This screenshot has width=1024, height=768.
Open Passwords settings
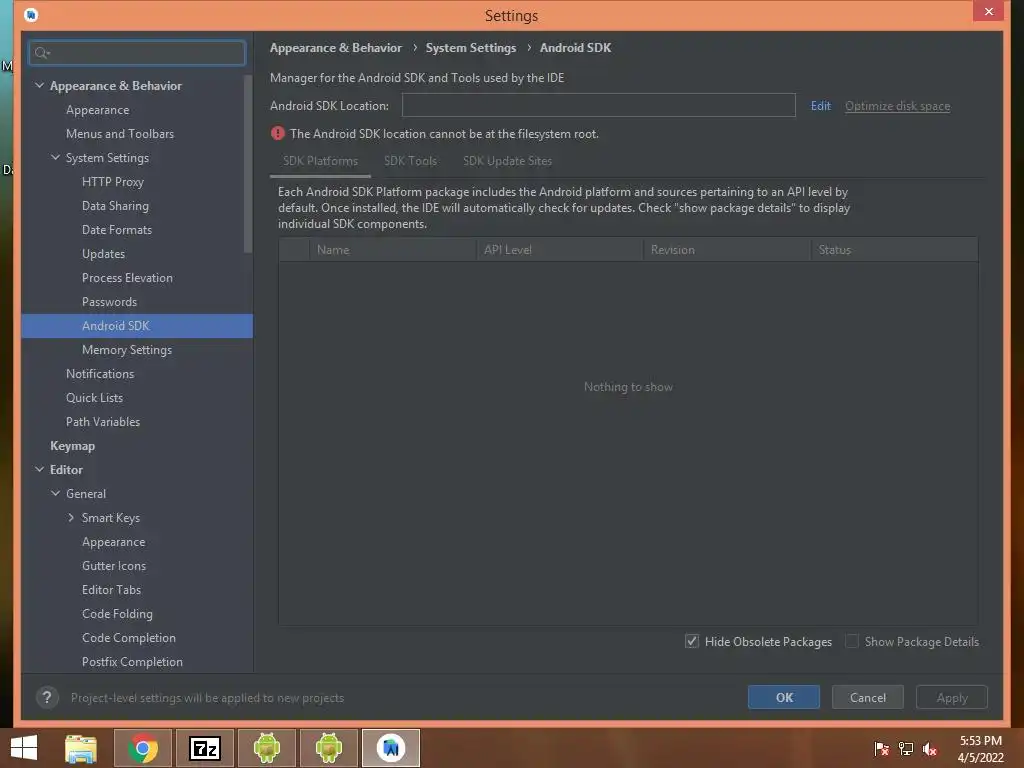[109, 302]
